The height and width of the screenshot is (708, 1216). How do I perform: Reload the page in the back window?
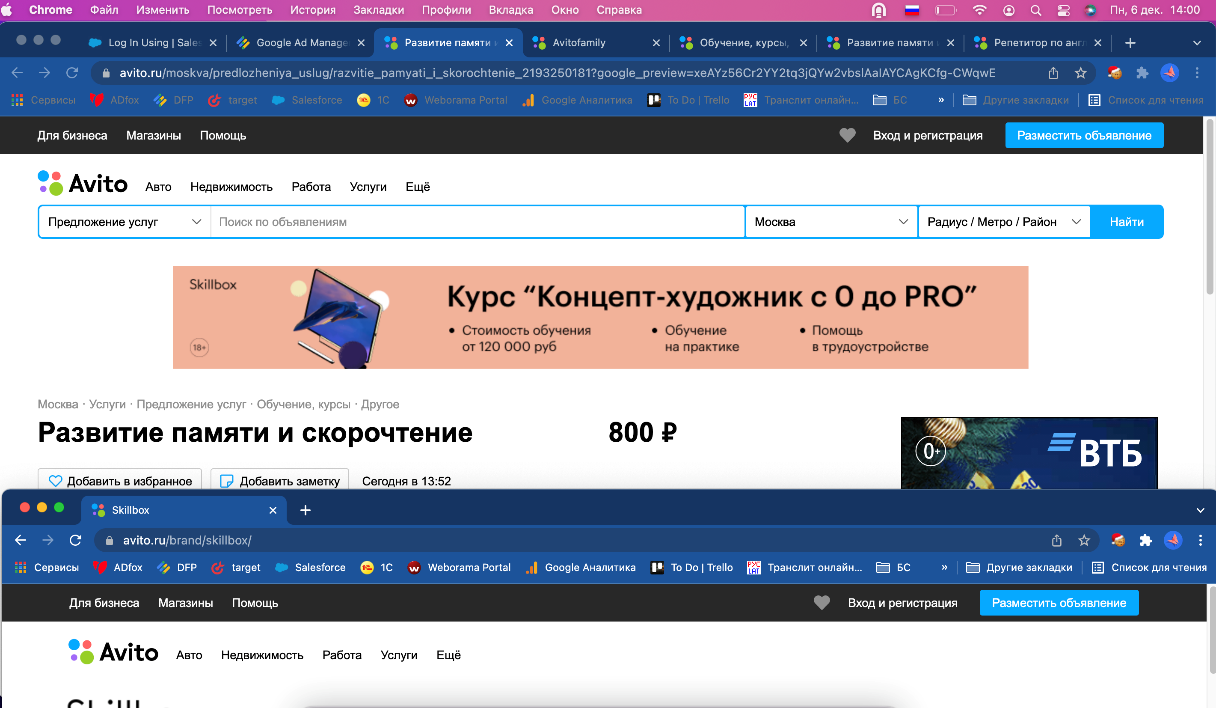72,73
